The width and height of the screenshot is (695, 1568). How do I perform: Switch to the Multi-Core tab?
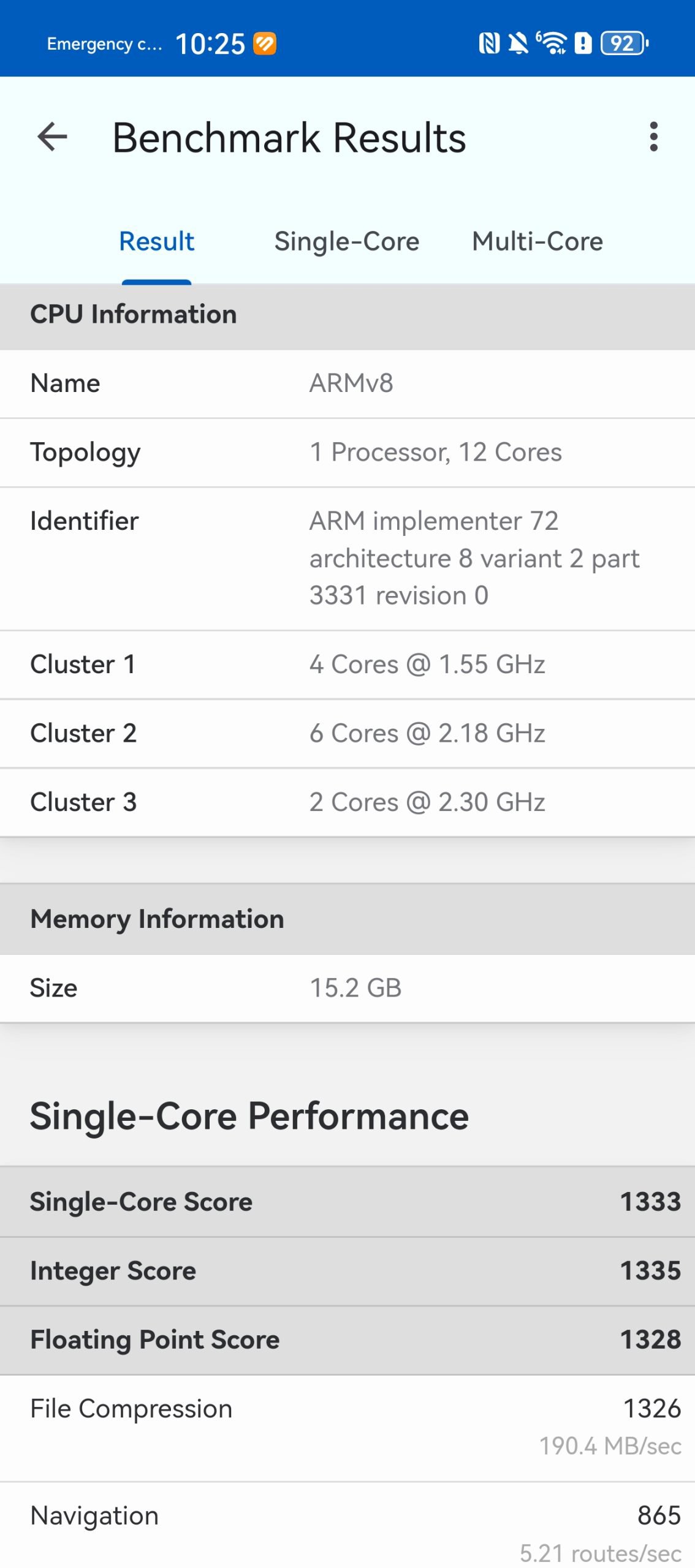tap(537, 241)
